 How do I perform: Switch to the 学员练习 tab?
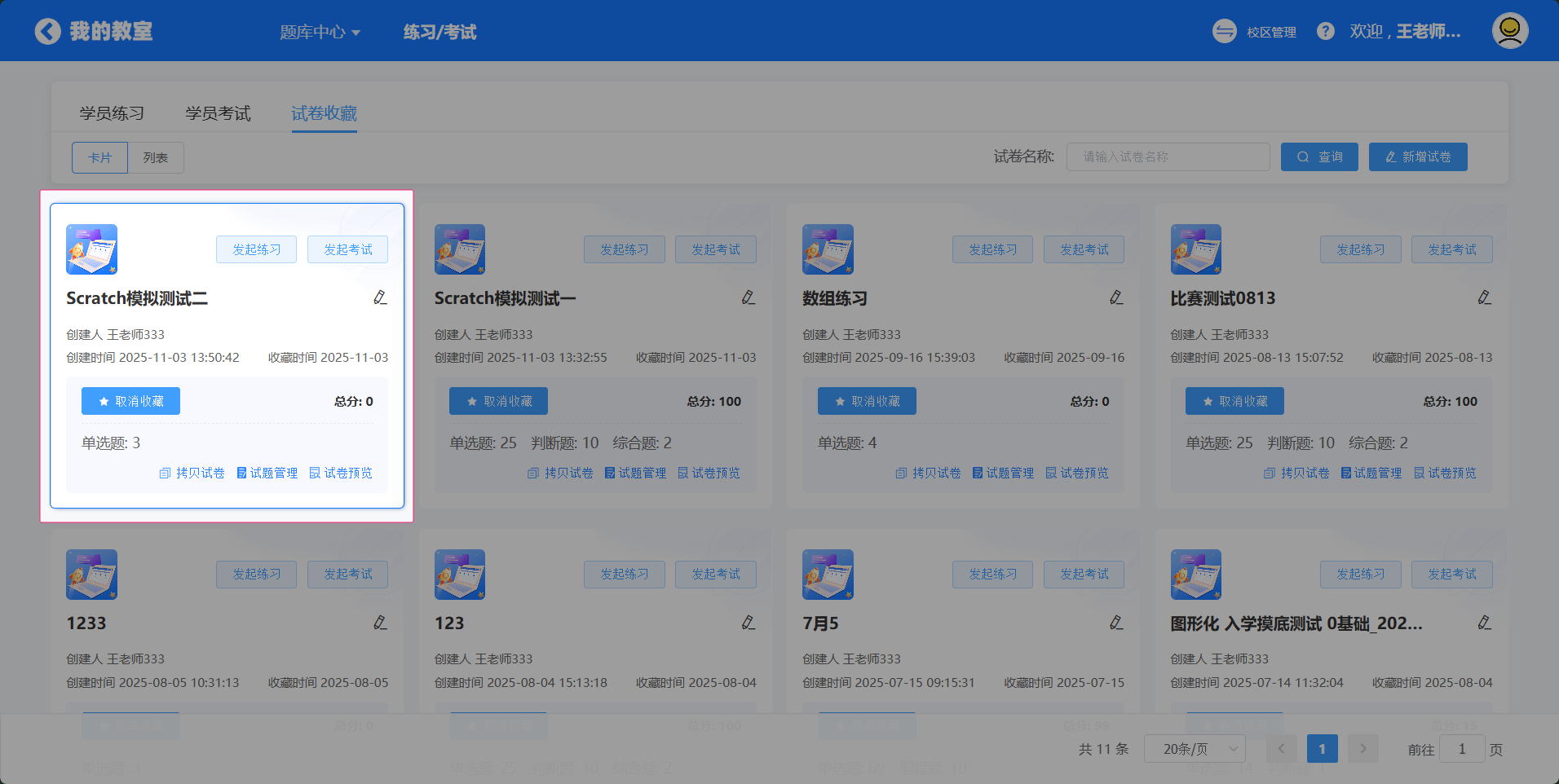(112, 113)
